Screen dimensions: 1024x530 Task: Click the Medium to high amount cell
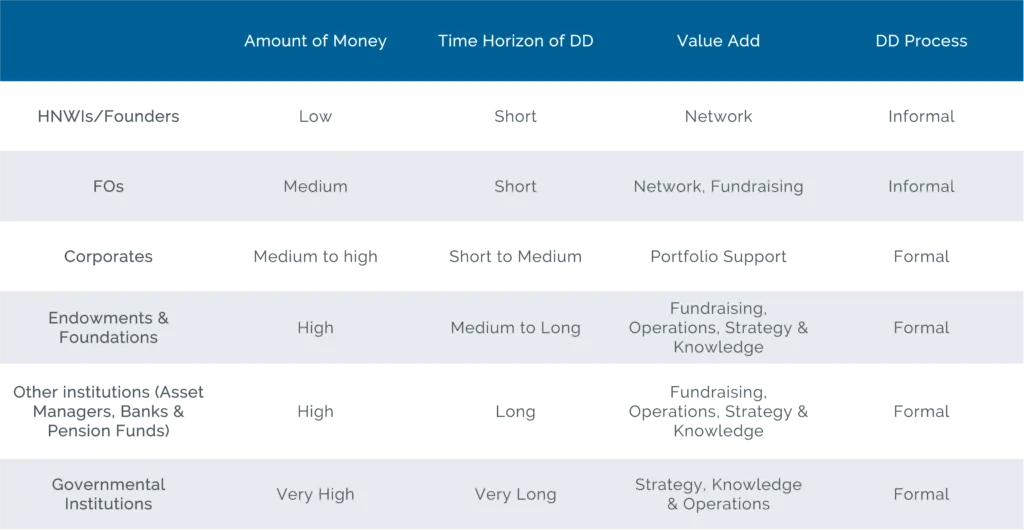[315, 257]
